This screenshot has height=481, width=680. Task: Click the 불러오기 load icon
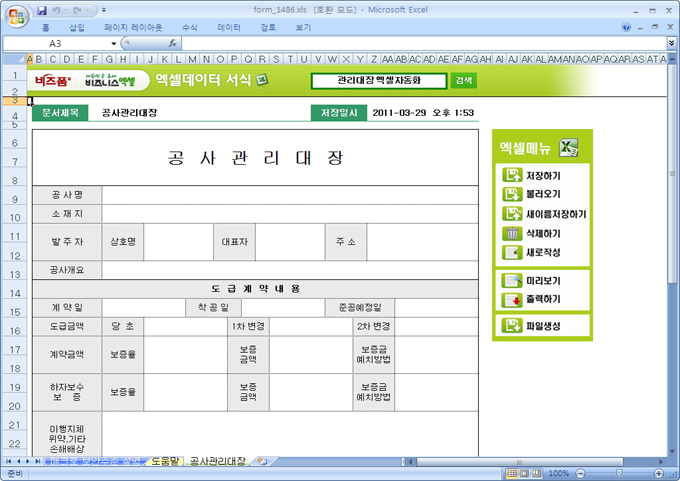[512, 194]
